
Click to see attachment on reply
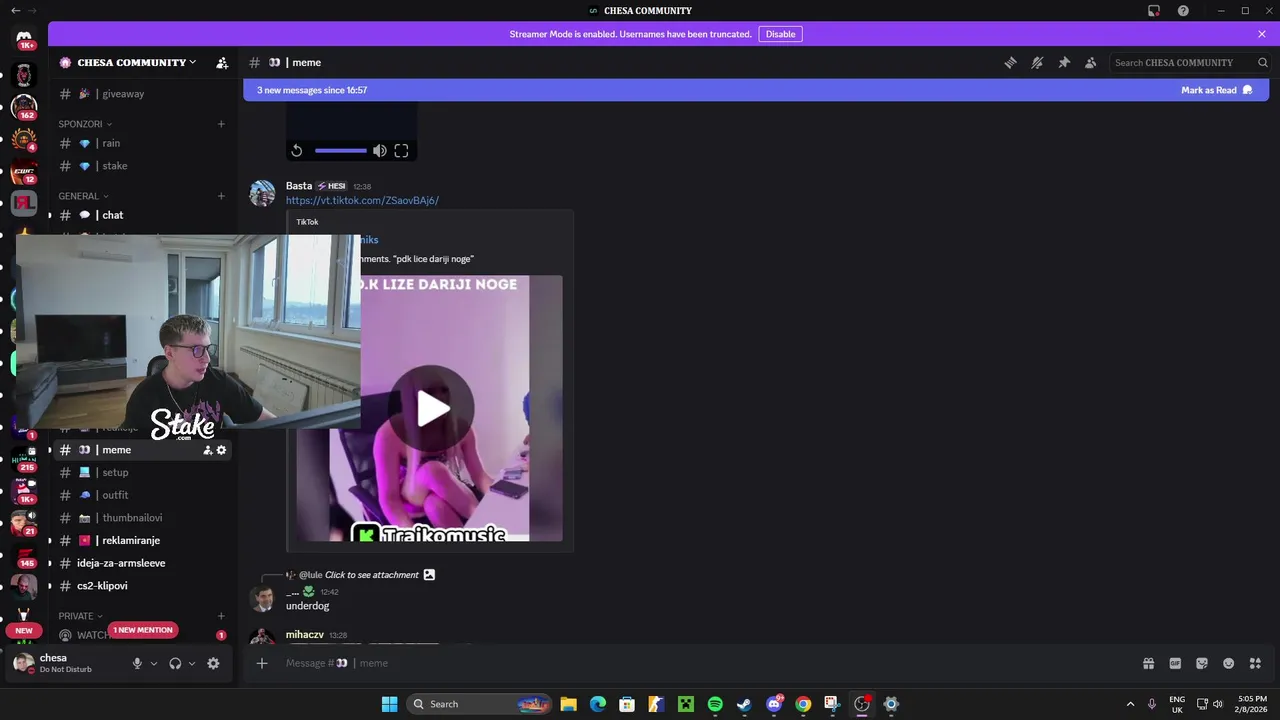(x=371, y=575)
